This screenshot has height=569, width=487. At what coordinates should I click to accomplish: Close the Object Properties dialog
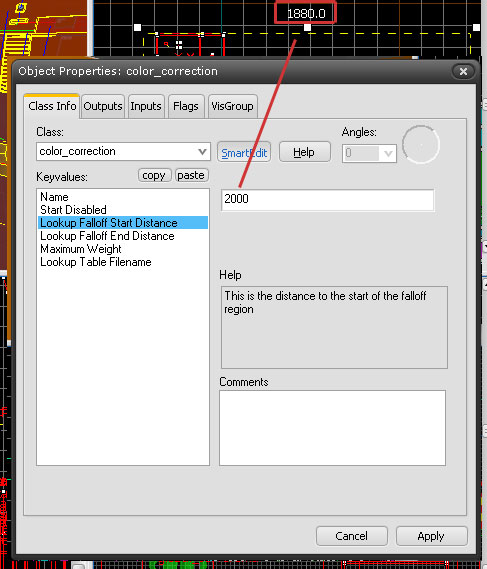tap(463, 71)
